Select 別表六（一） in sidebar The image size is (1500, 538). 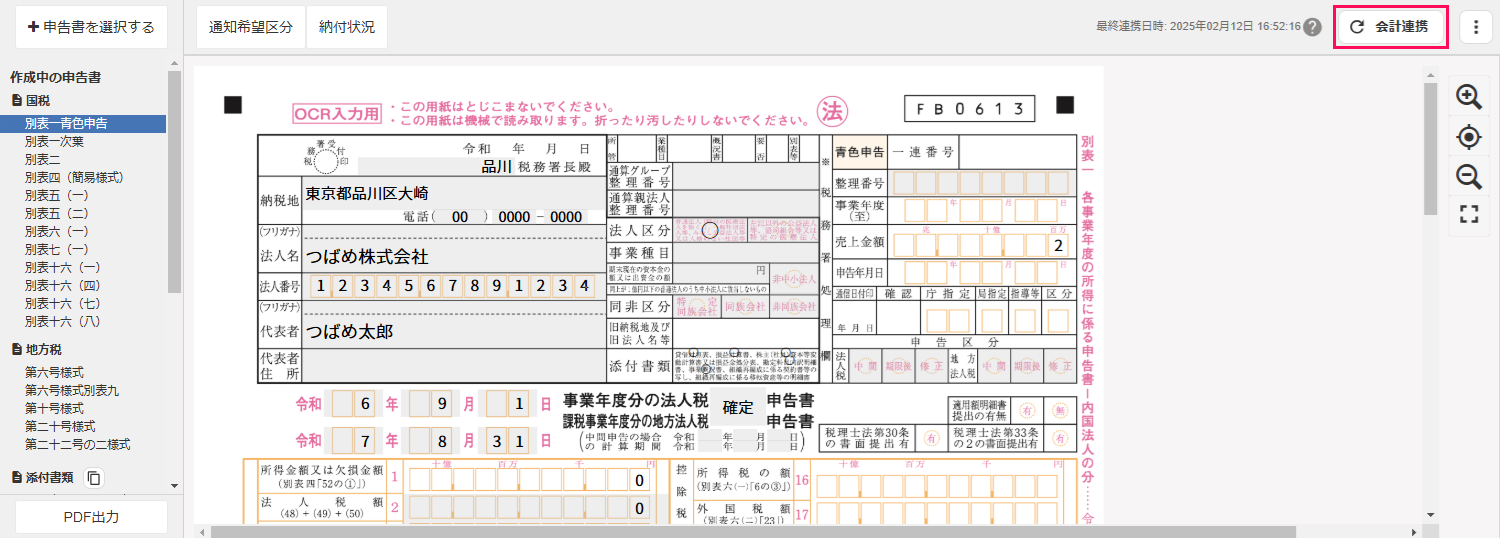(x=57, y=231)
